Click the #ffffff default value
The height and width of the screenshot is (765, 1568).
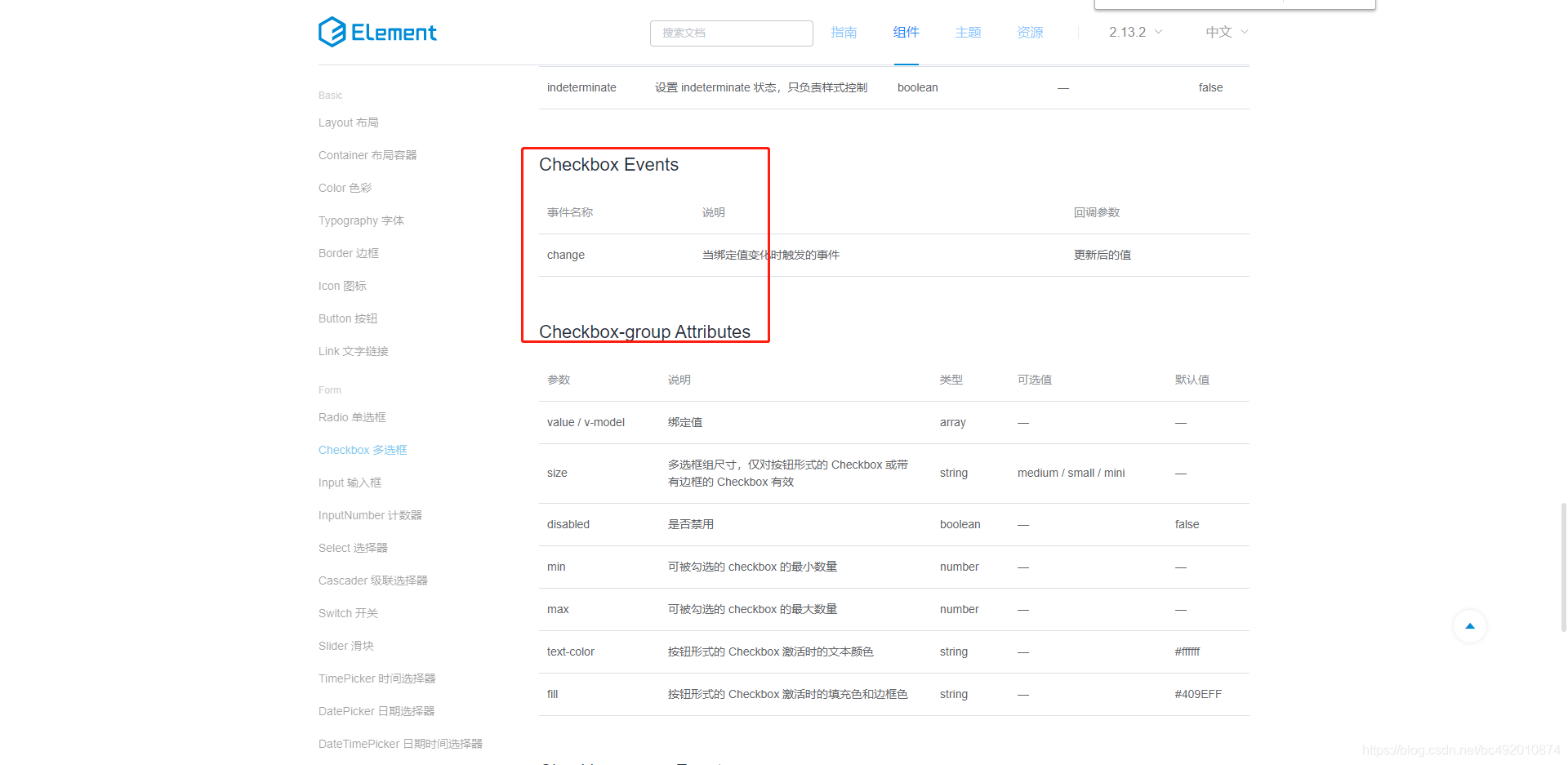click(1187, 652)
